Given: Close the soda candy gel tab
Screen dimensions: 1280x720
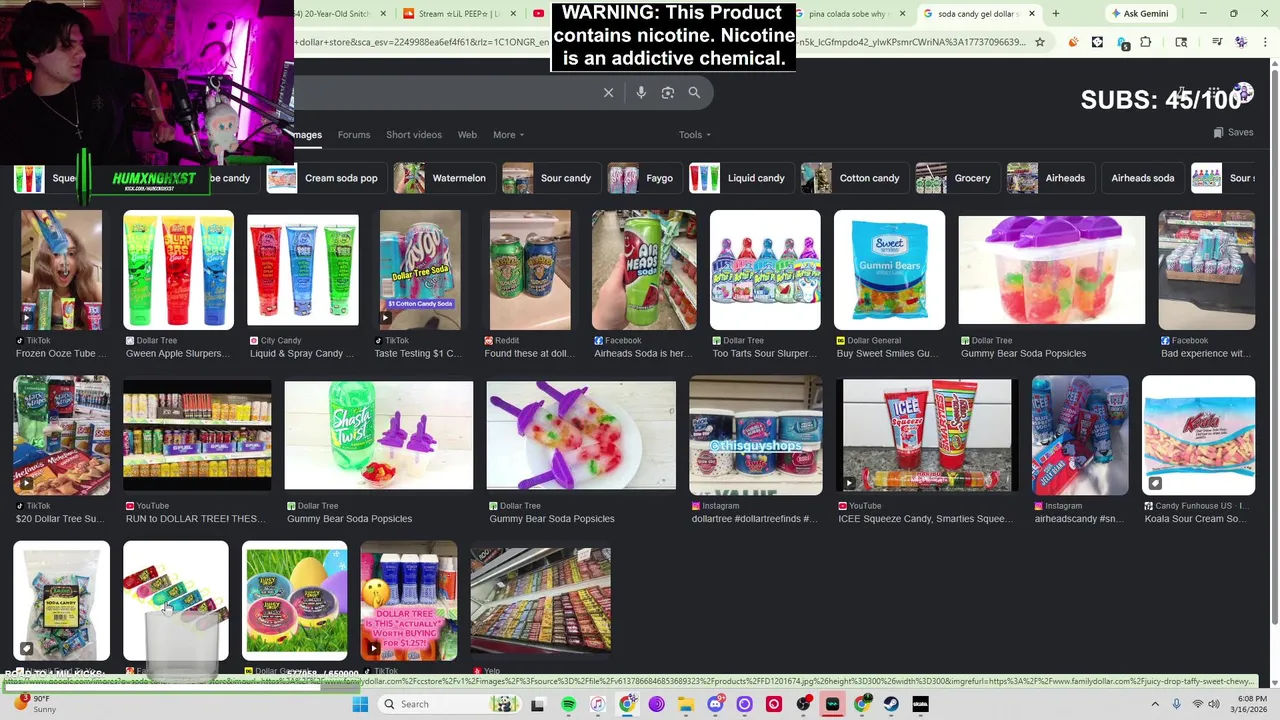Looking at the screenshot, I should [1031, 14].
